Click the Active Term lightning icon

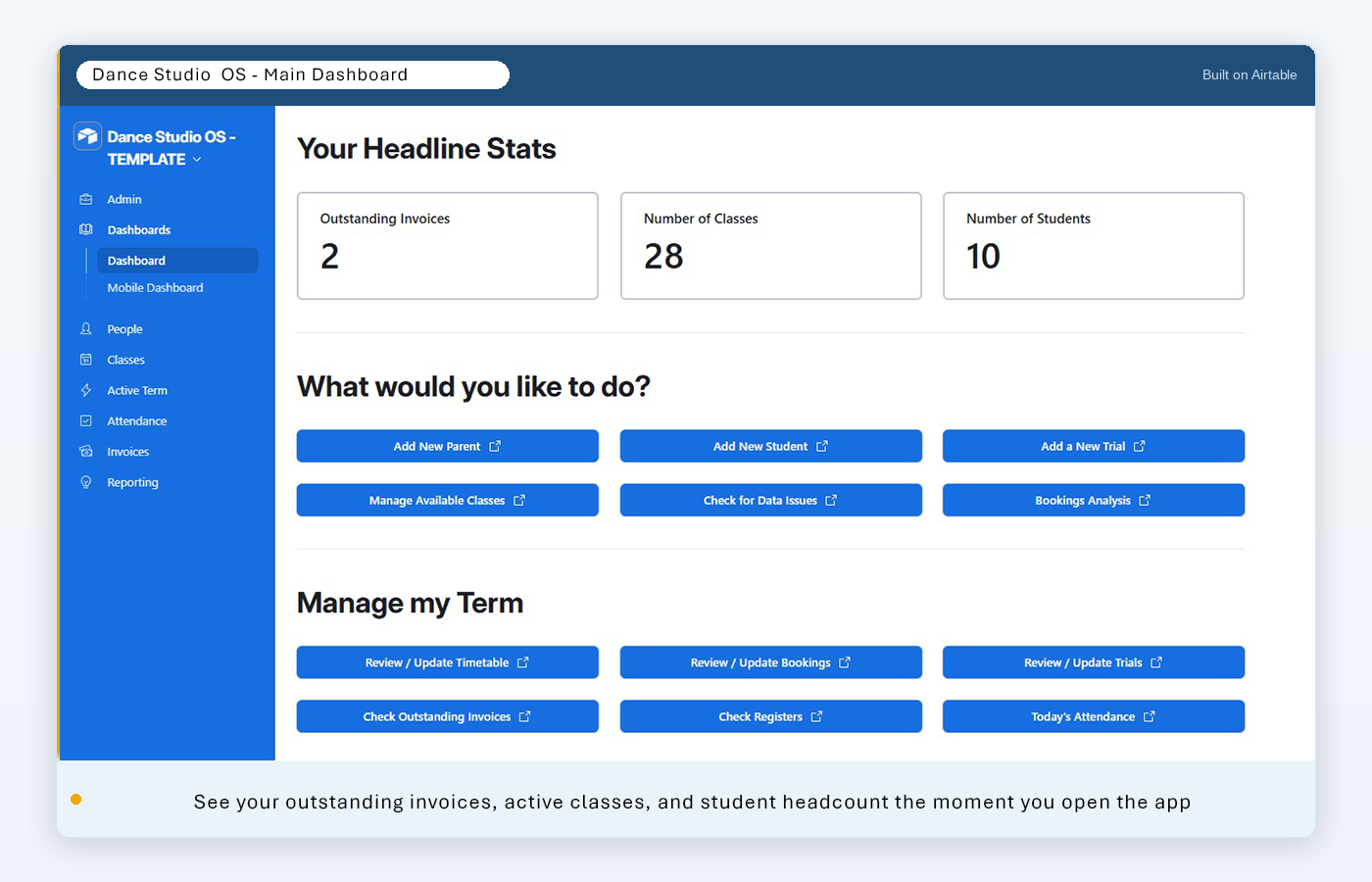86,390
